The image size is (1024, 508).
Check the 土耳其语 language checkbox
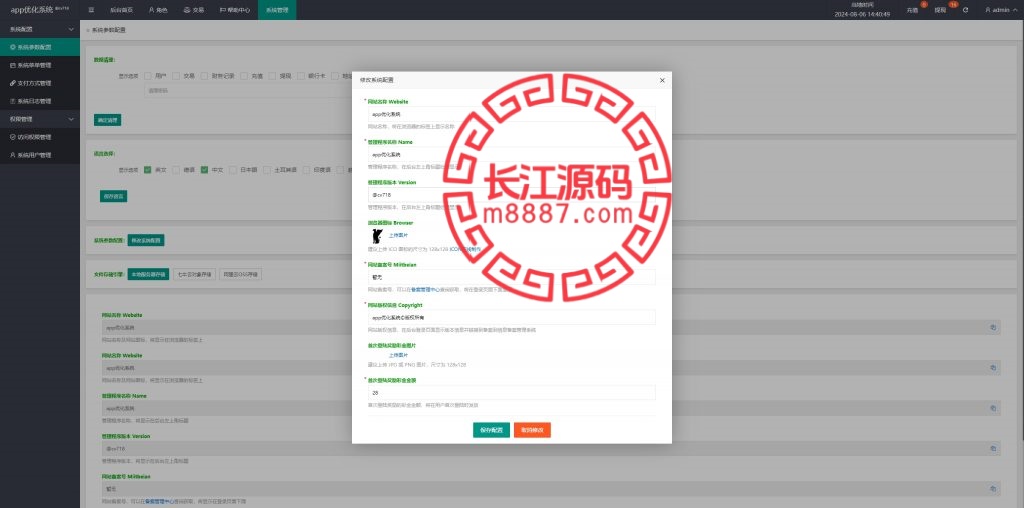pyautogui.click(x=268, y=170)
